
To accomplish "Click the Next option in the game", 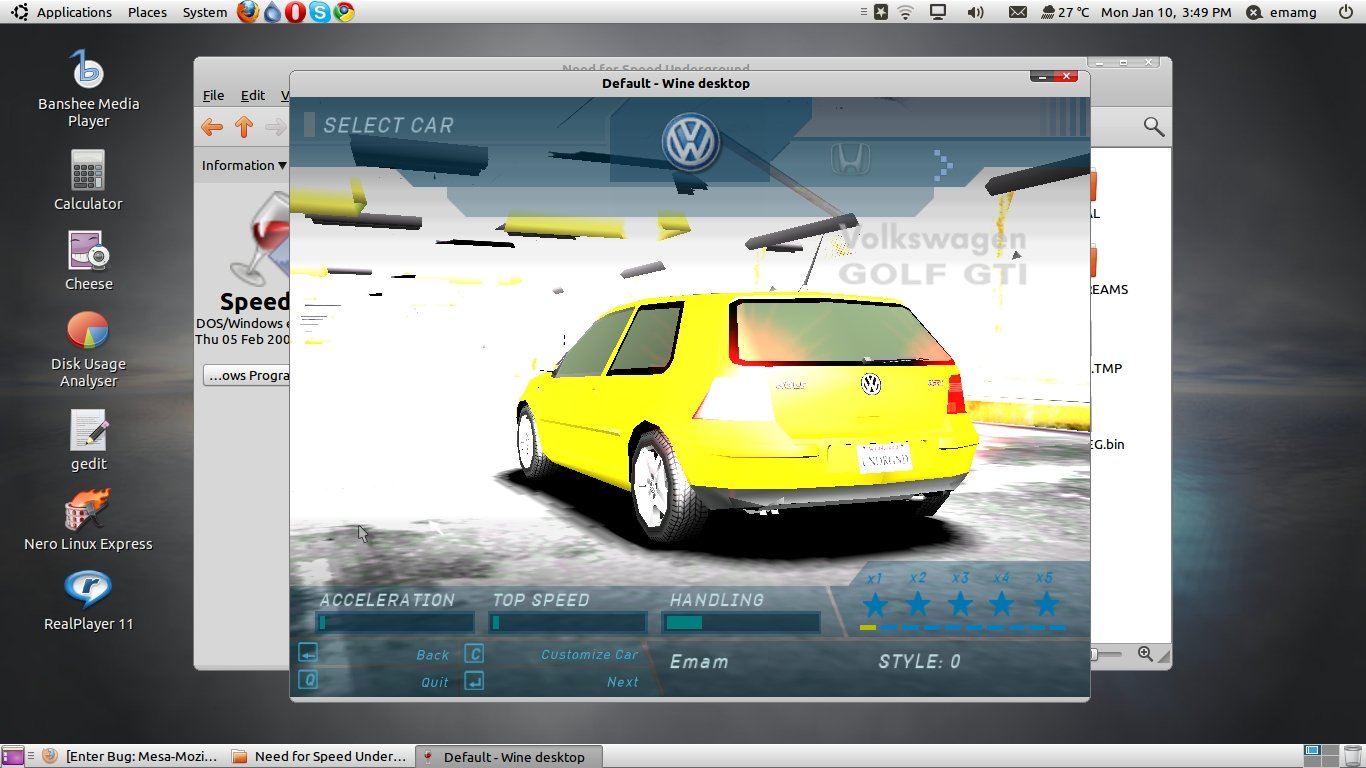I will click(622, 682).
